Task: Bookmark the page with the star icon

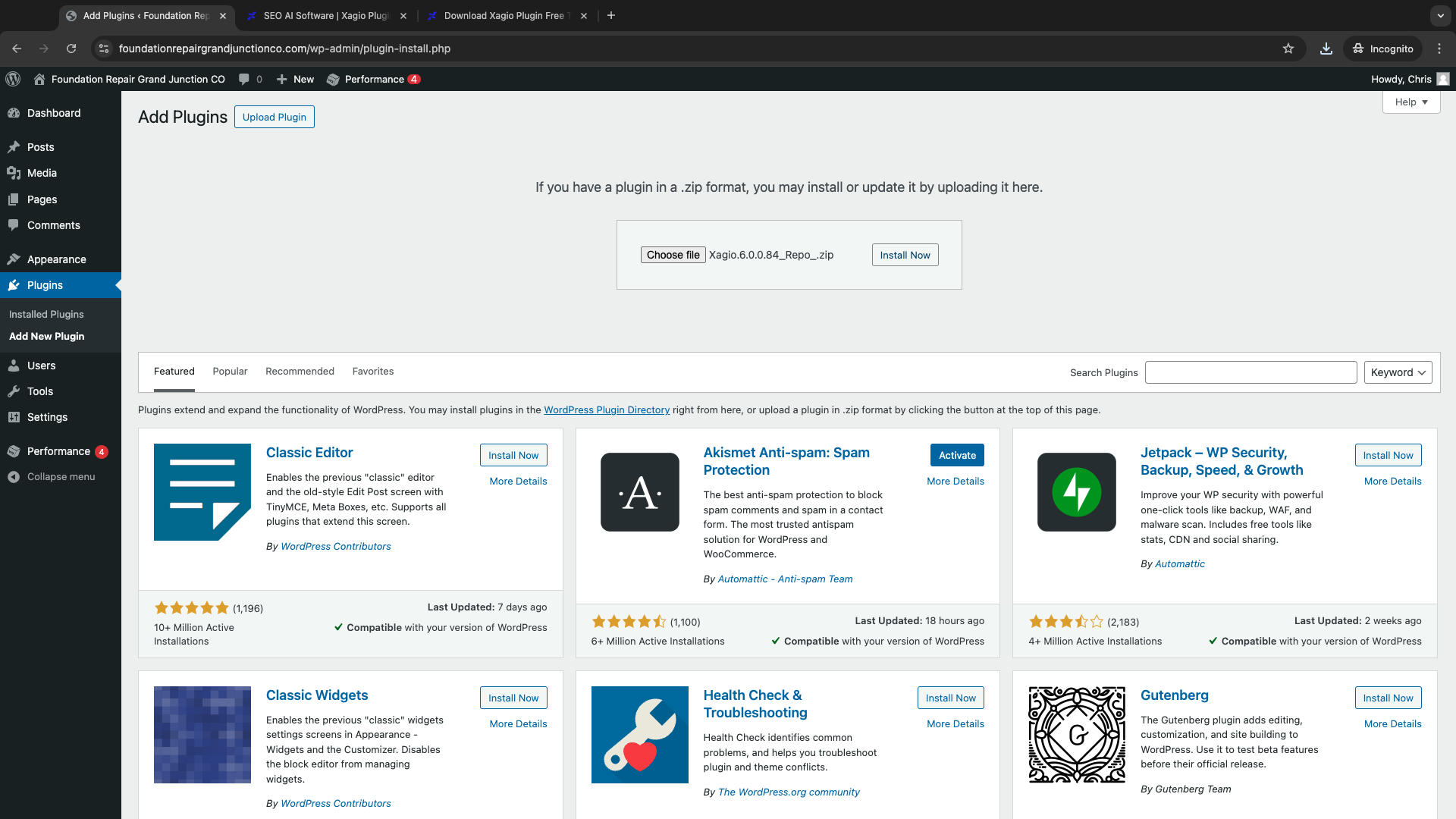Action: coord(1288,49)
